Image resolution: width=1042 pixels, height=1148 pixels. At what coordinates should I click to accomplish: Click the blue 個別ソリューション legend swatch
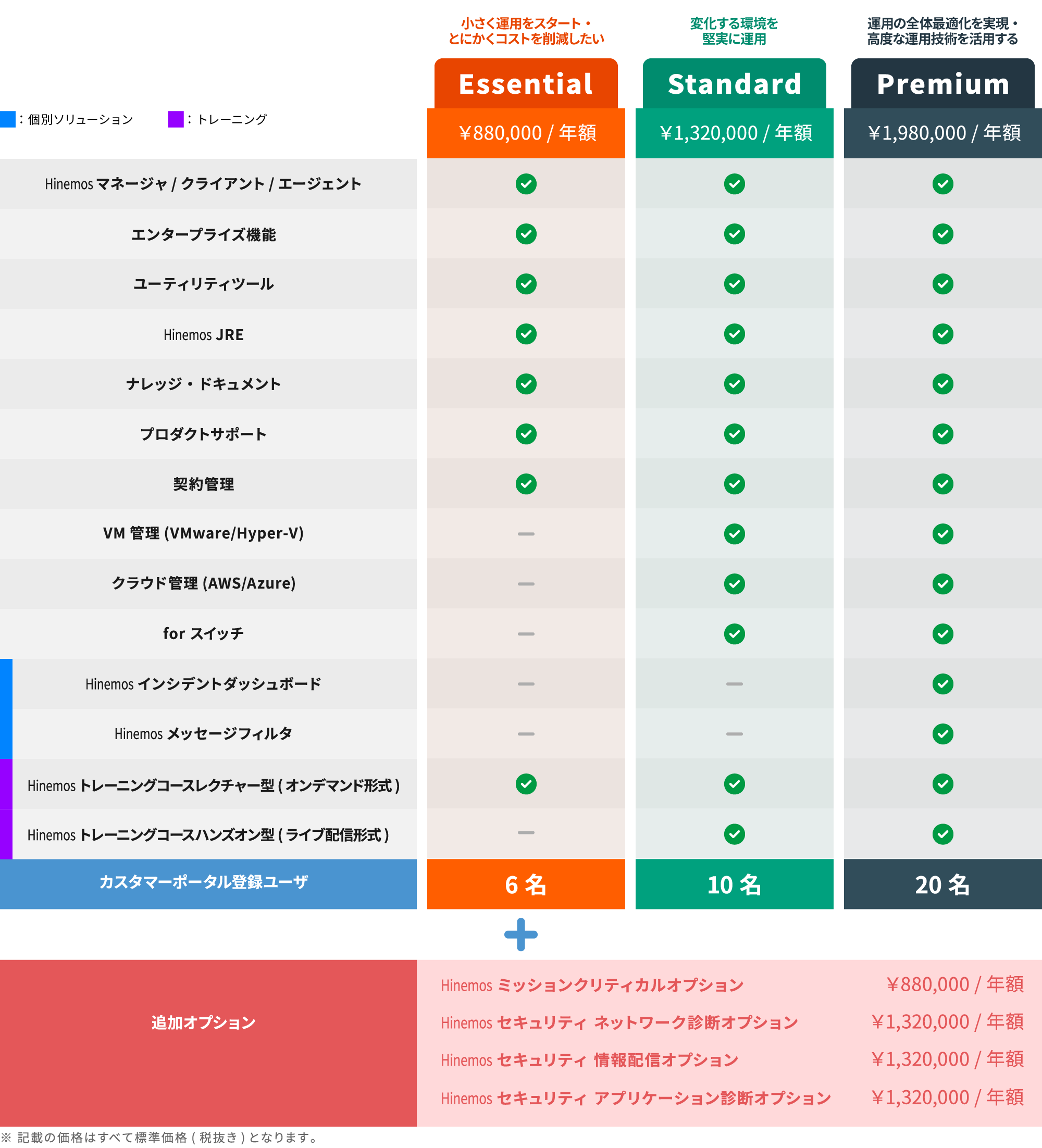7,119
